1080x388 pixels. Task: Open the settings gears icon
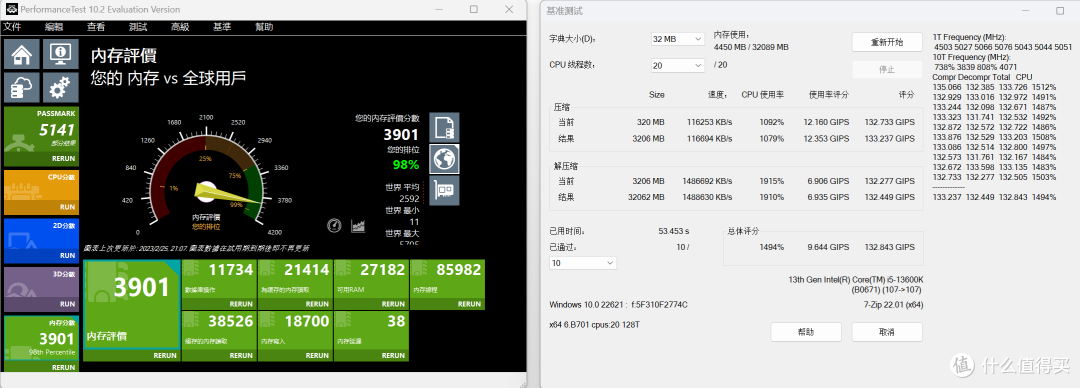click(60, 88)
